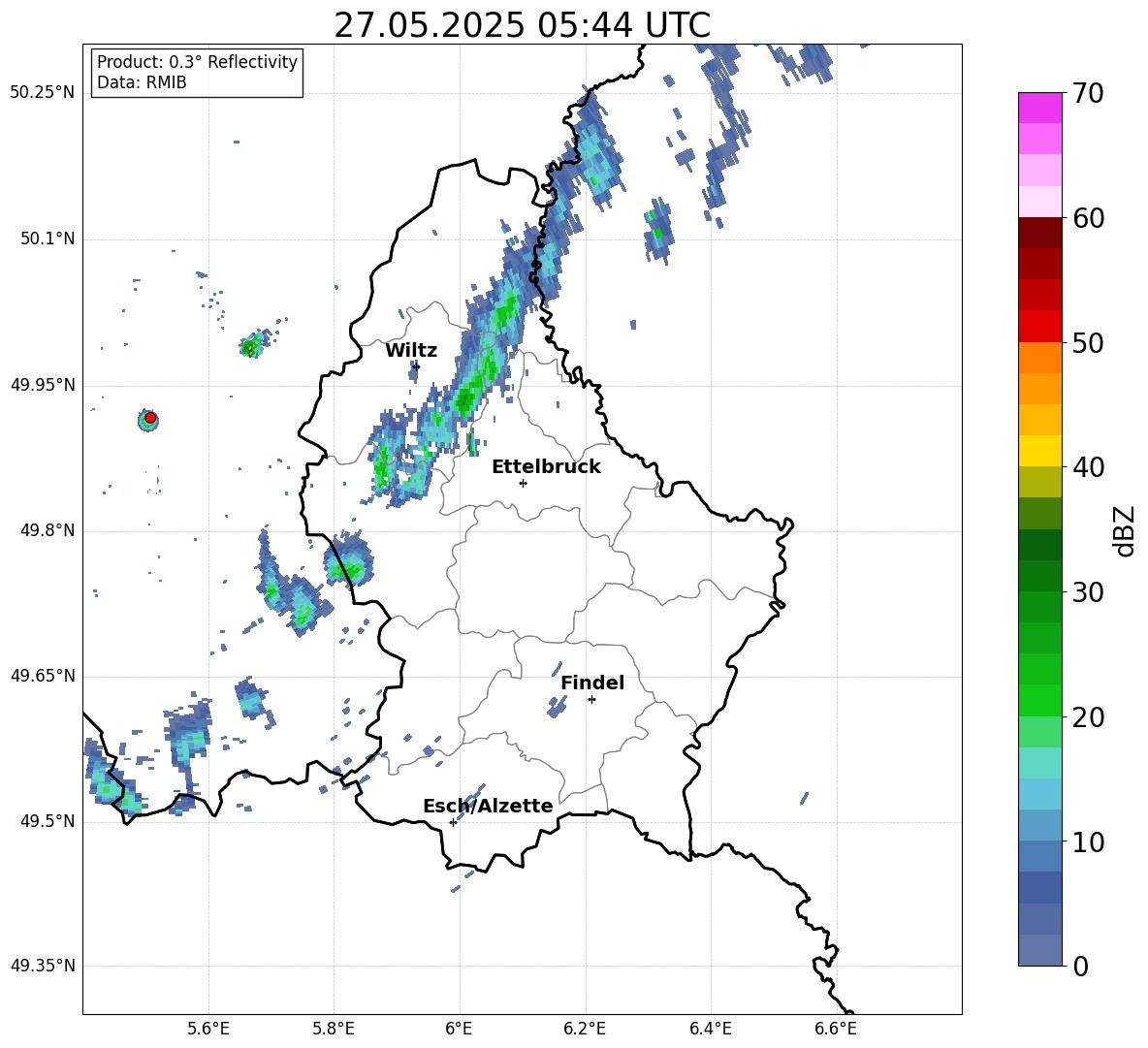Image resolution: width=1148 pixels, height=1048 pixels.
Task: Click the Wiltz location cross marker
Action: click(x=416, y=366)
